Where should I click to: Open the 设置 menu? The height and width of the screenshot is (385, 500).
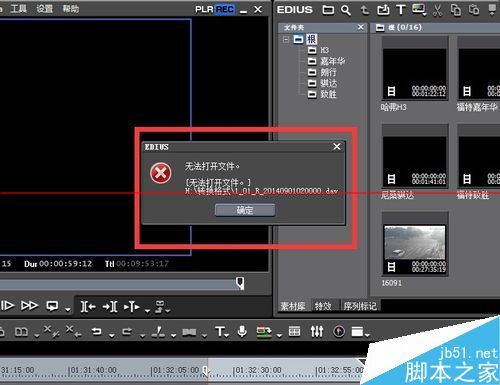point(45,8)
